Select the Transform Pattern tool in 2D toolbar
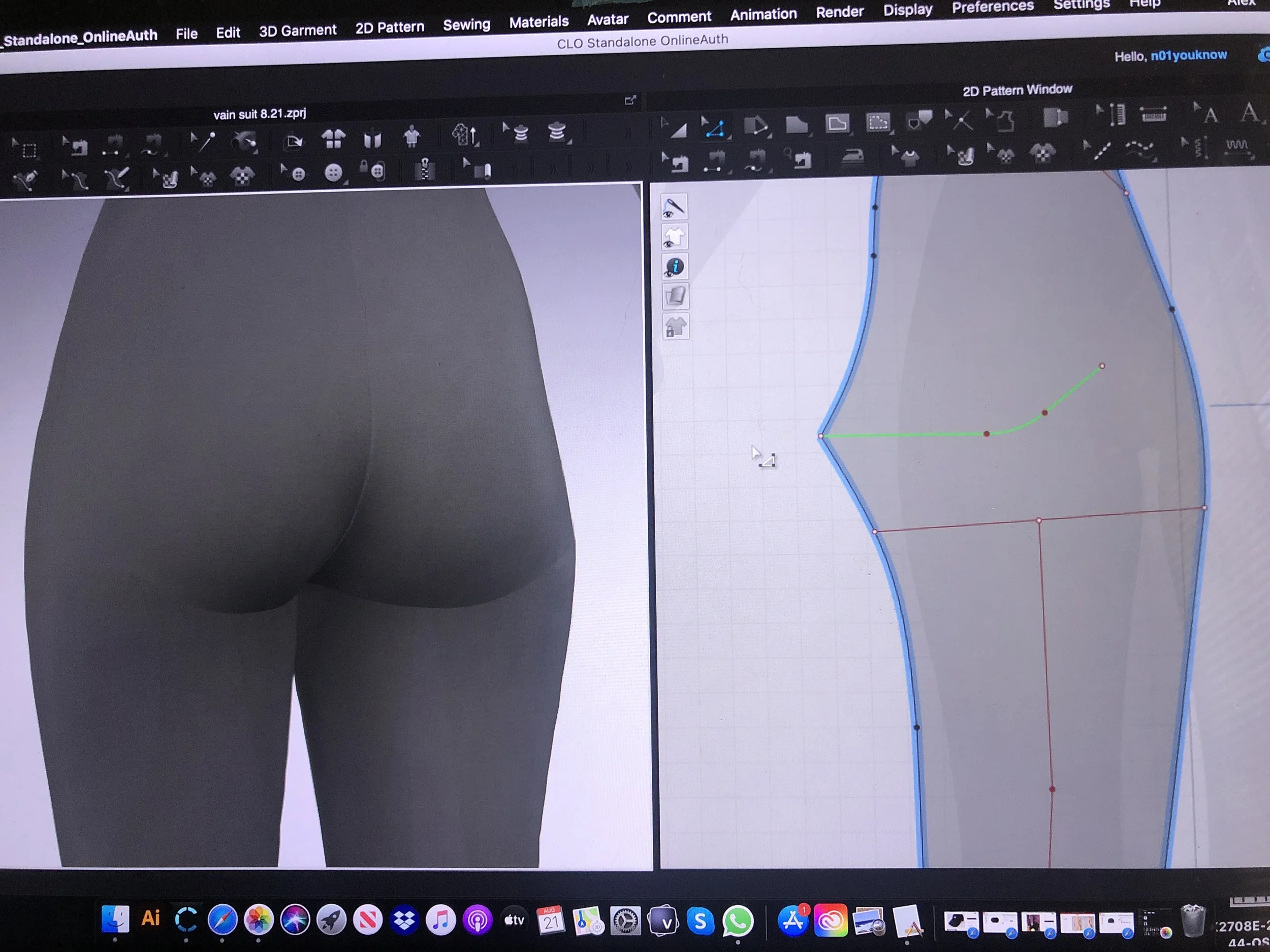The width and height of the screenshot is (1270, 952). (675, 128)
